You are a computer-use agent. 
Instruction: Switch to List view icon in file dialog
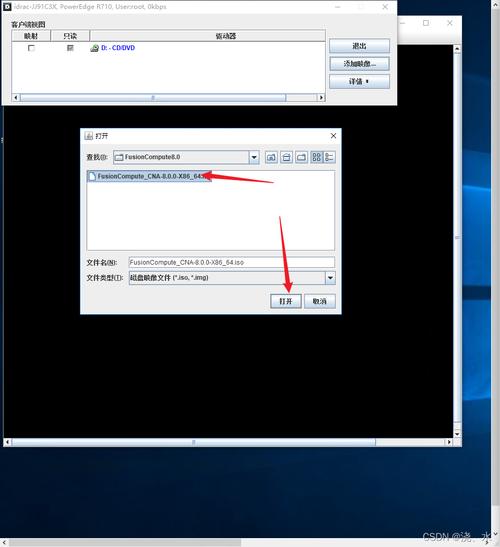pyautogui.click(x=316, y=157)
